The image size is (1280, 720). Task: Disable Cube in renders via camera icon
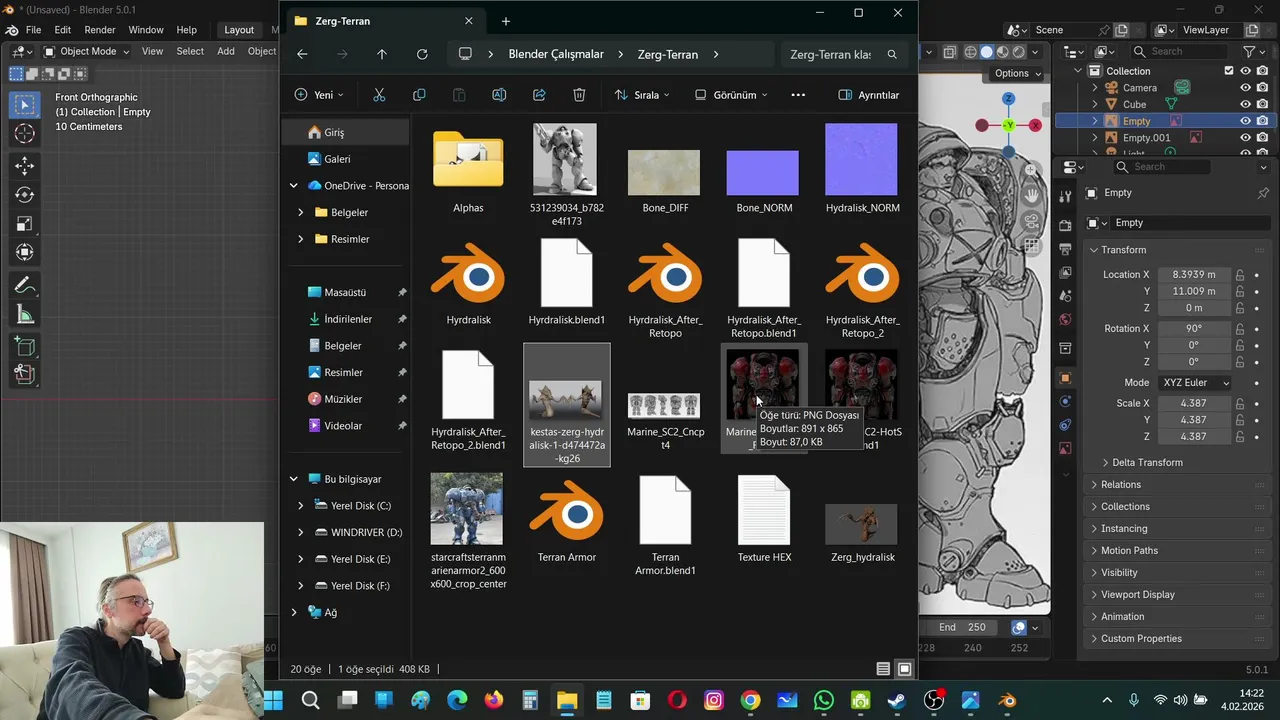(1263, 104)
